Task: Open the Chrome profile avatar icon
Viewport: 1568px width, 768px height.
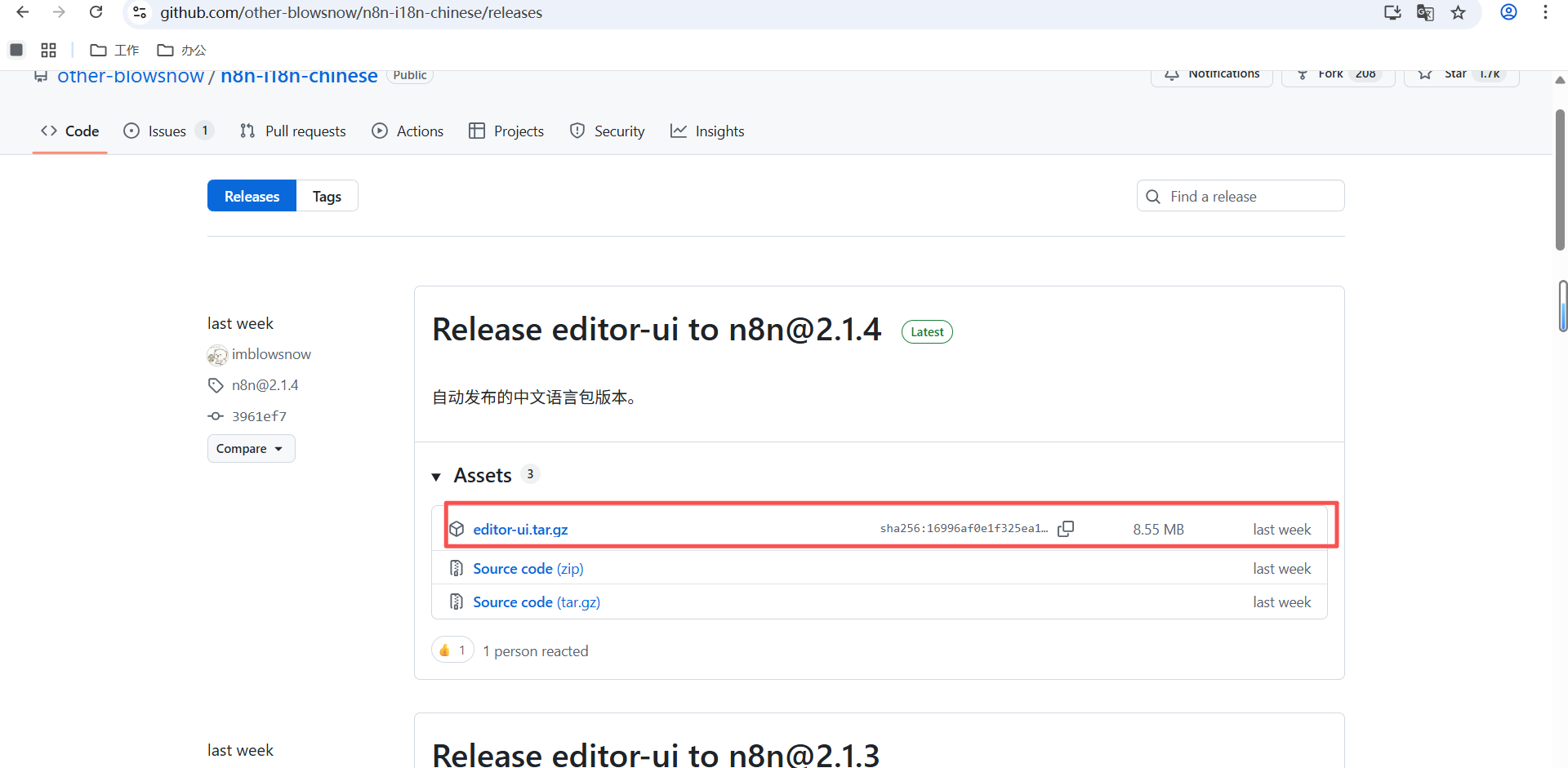Action: click(1508, 12)
